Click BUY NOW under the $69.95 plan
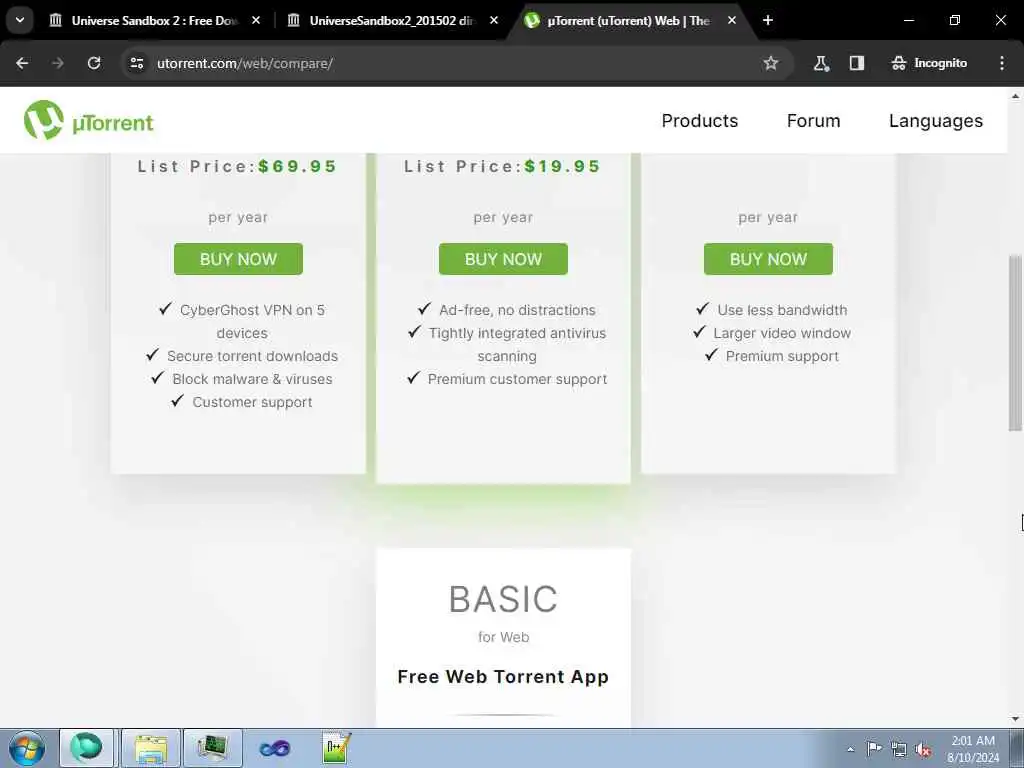 click(x=238, y=259)
